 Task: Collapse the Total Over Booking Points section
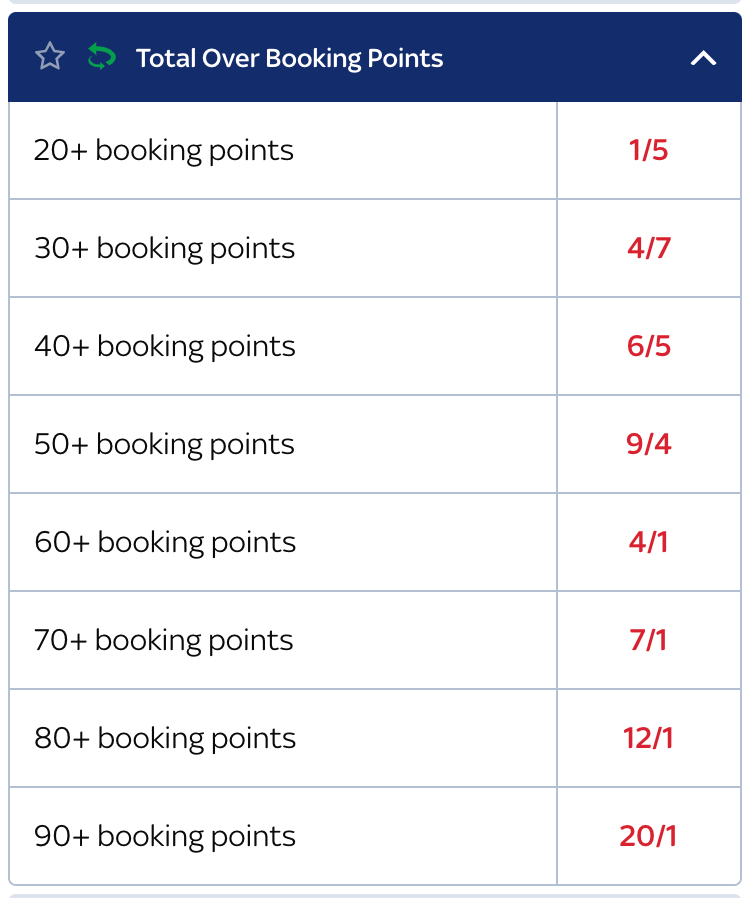pos(704,58)
